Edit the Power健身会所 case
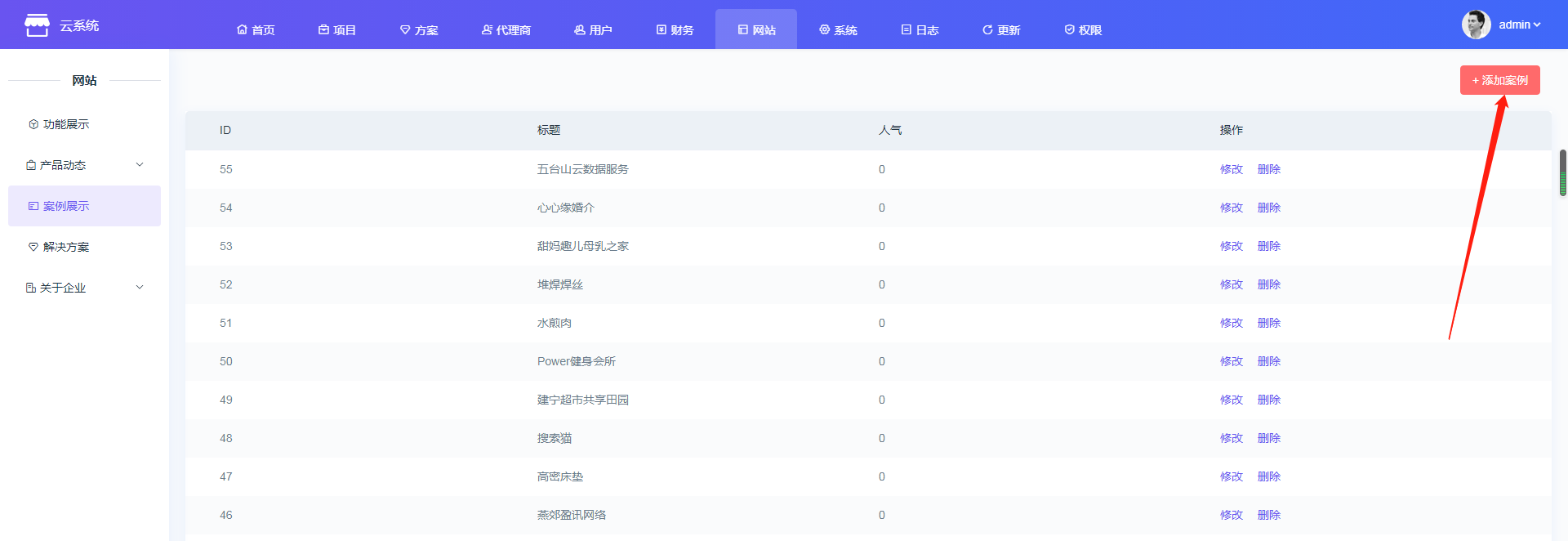This screenshot has width=1568, height=541. coord(1232,361)
